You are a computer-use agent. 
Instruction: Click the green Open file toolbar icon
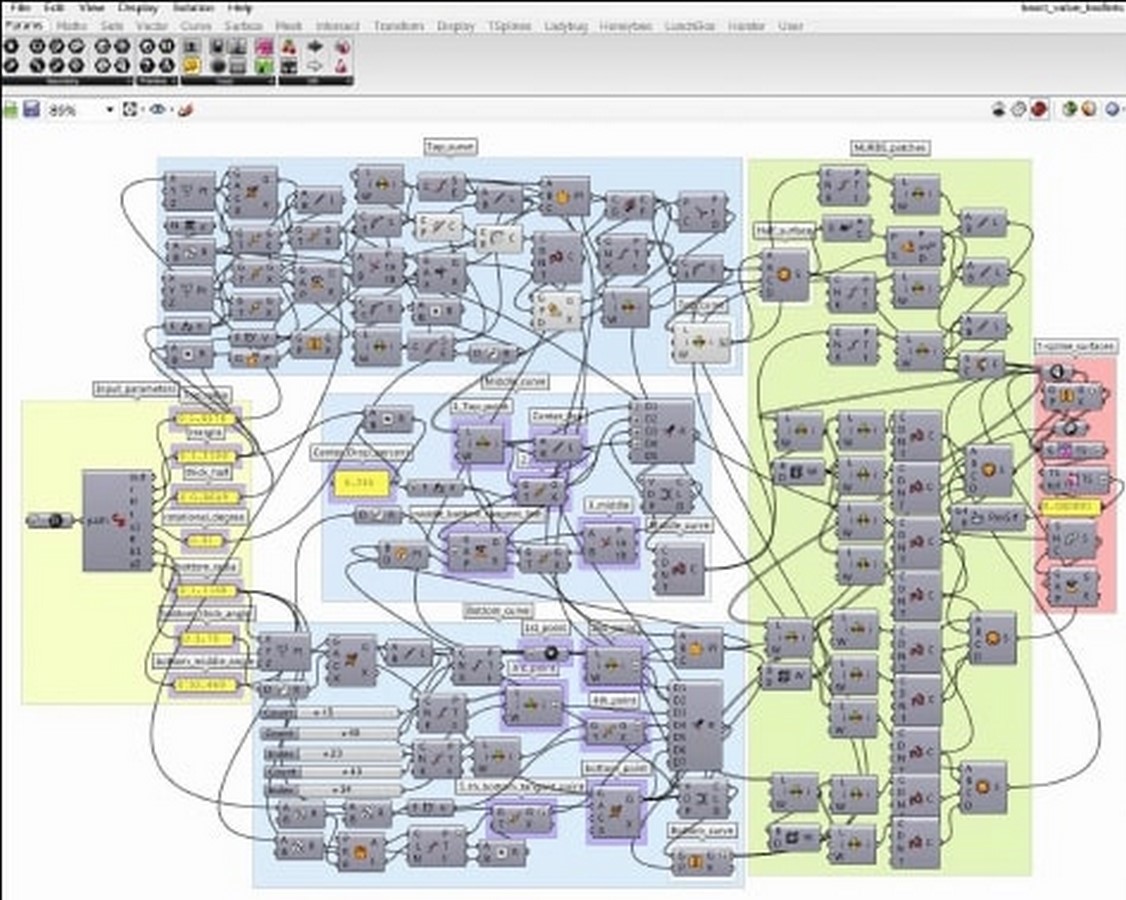tap(11, 109)
